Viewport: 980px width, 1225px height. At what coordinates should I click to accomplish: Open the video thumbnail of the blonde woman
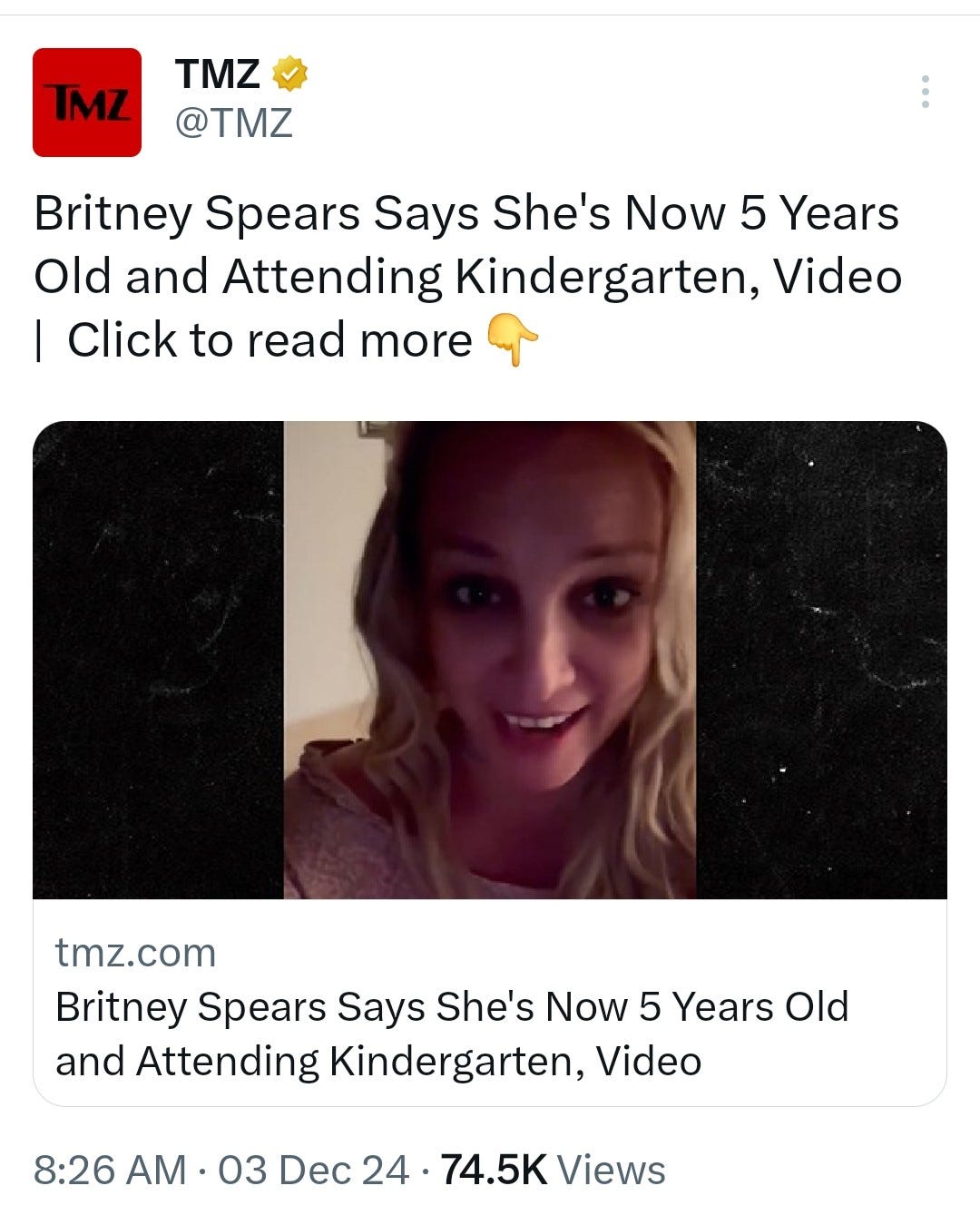(490, 660)
